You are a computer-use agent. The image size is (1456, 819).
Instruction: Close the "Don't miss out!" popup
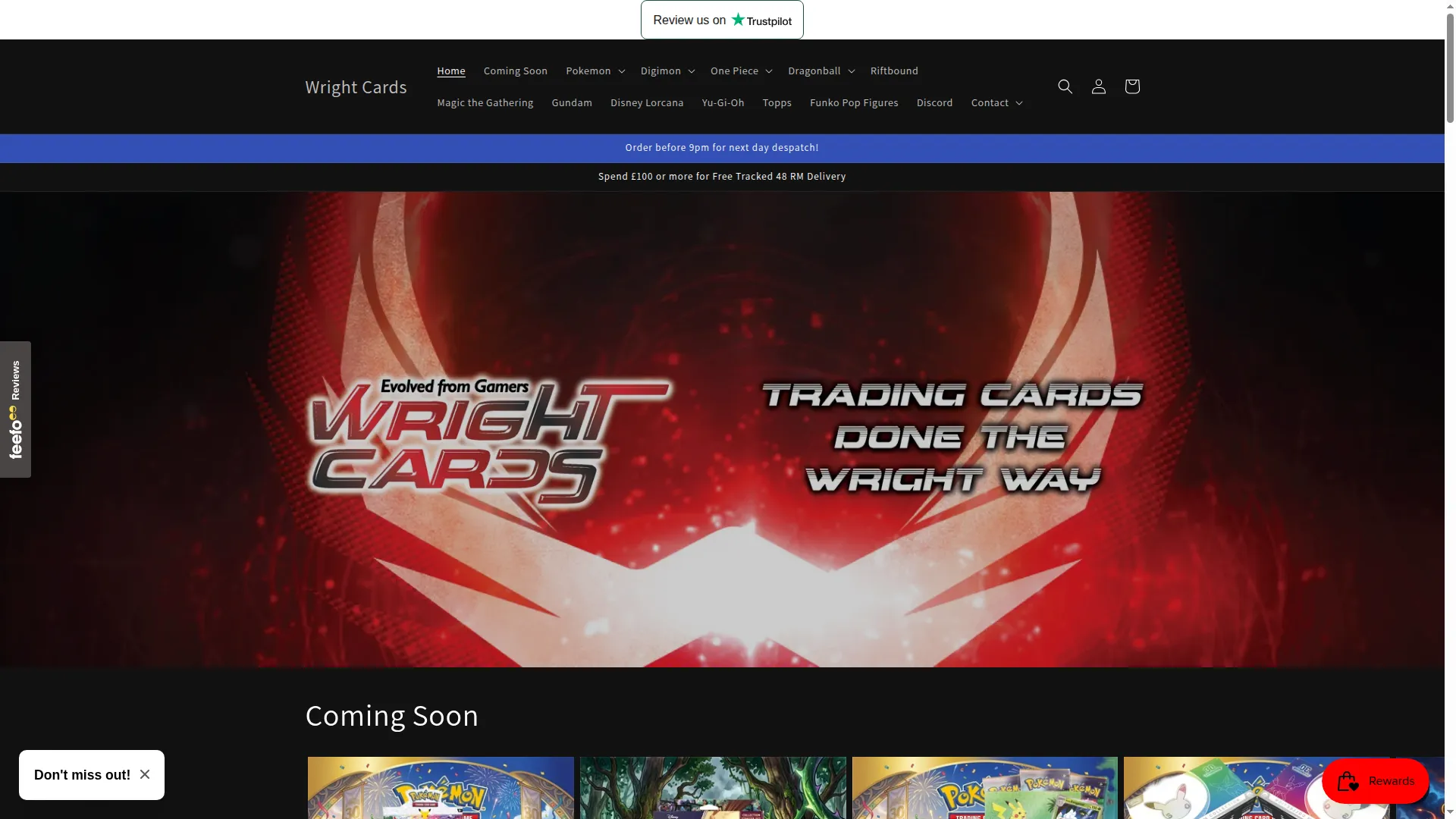pyautogui.click(x=145, y=774)
